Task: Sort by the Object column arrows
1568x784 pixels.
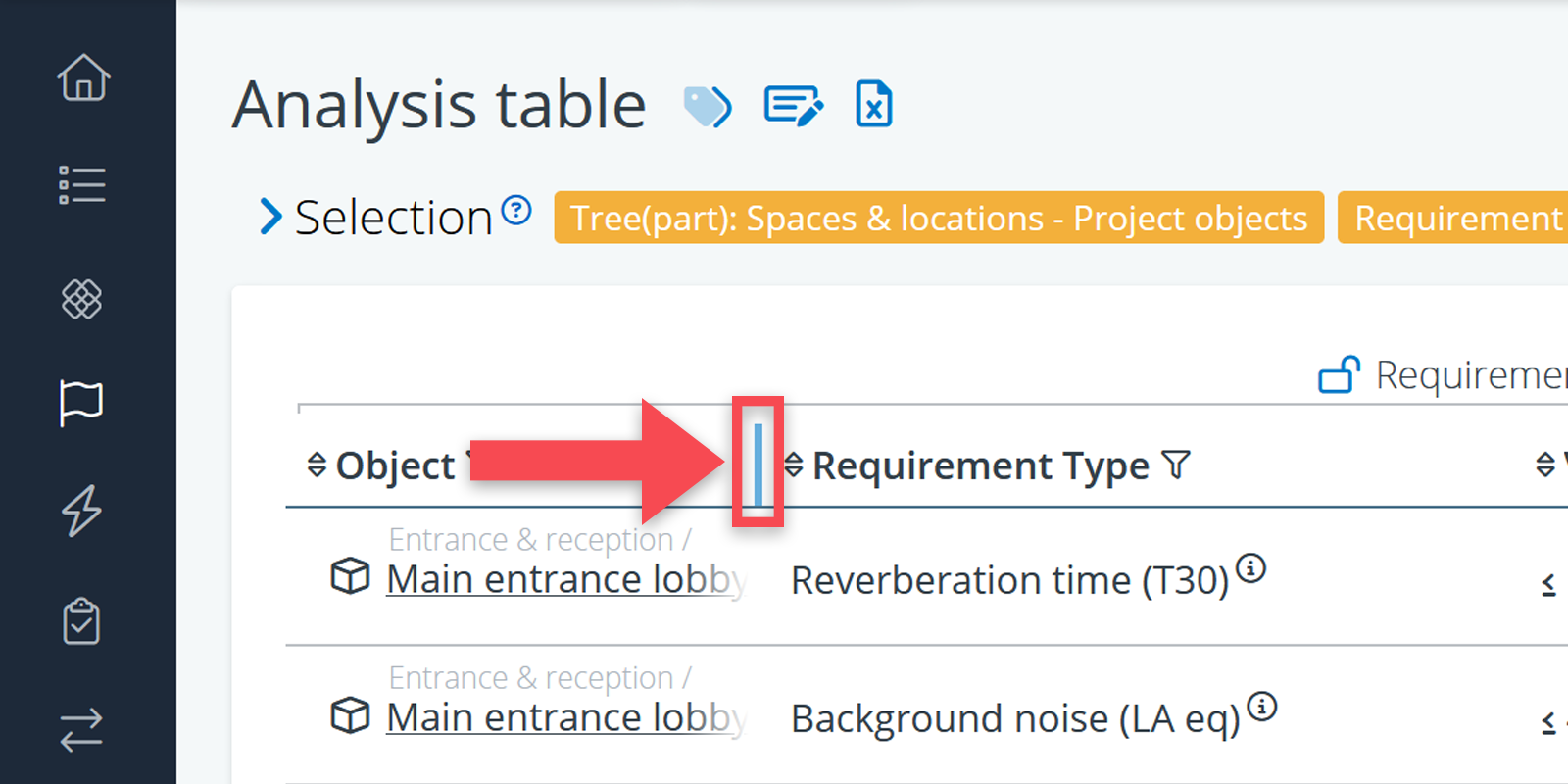Action: 317,465
